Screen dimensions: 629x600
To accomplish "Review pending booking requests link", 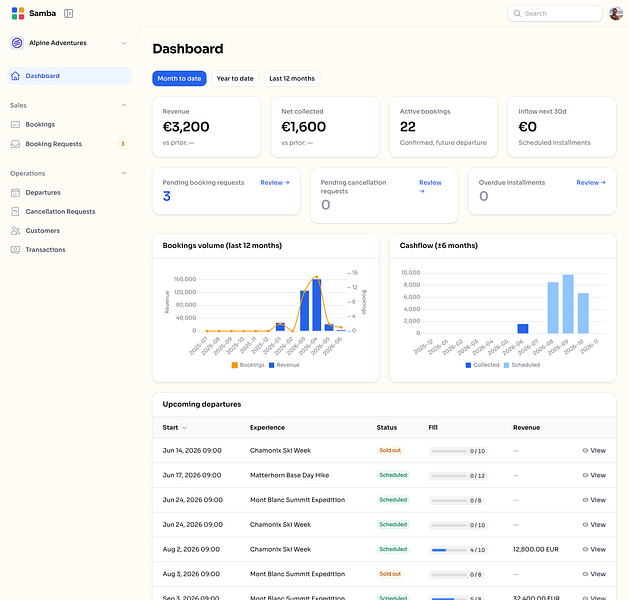I will 275,182.
